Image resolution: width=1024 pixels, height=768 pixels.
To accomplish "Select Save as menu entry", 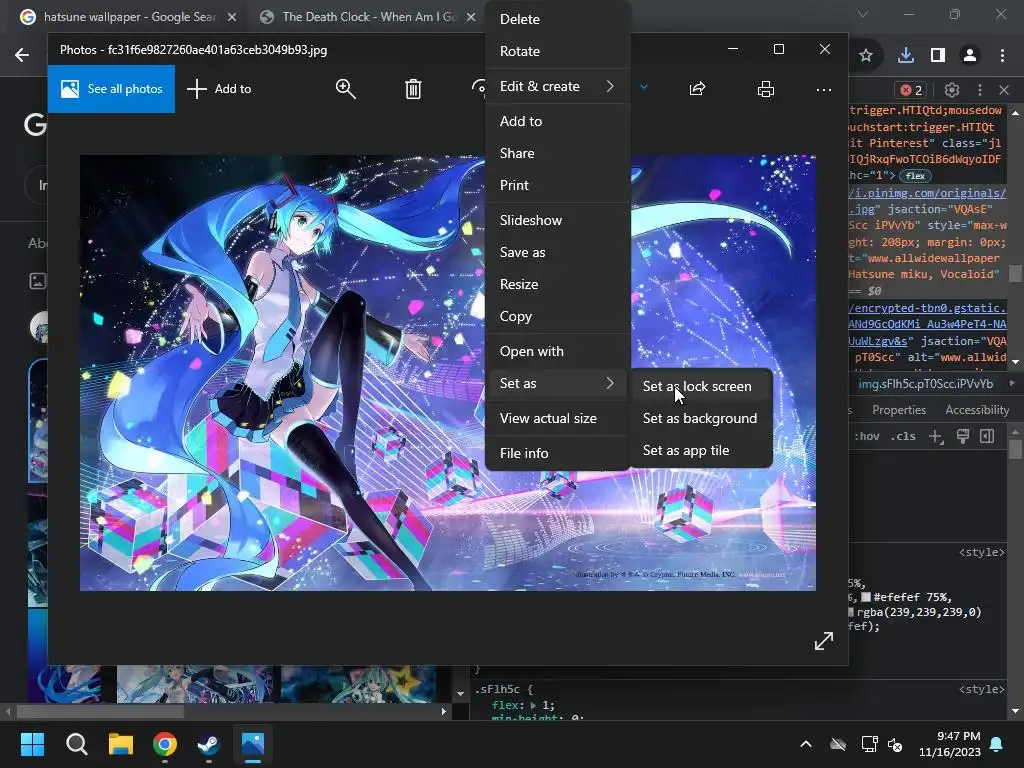I will click(x=558, y=252).
